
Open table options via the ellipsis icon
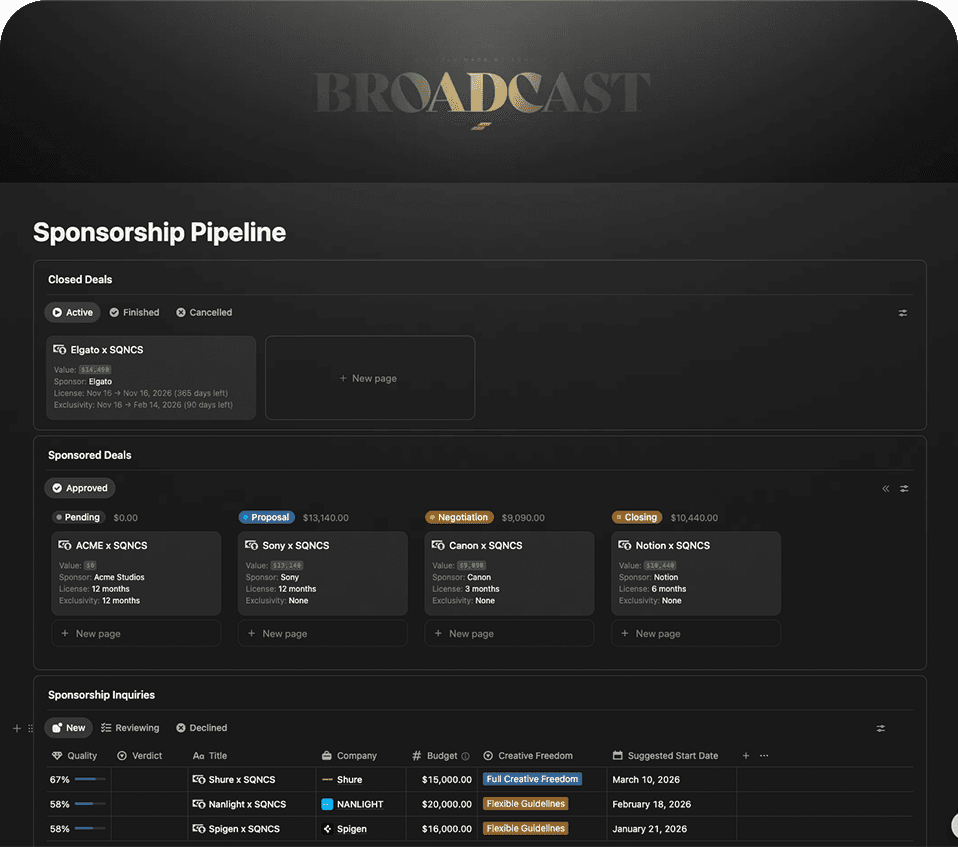point(764,756)
